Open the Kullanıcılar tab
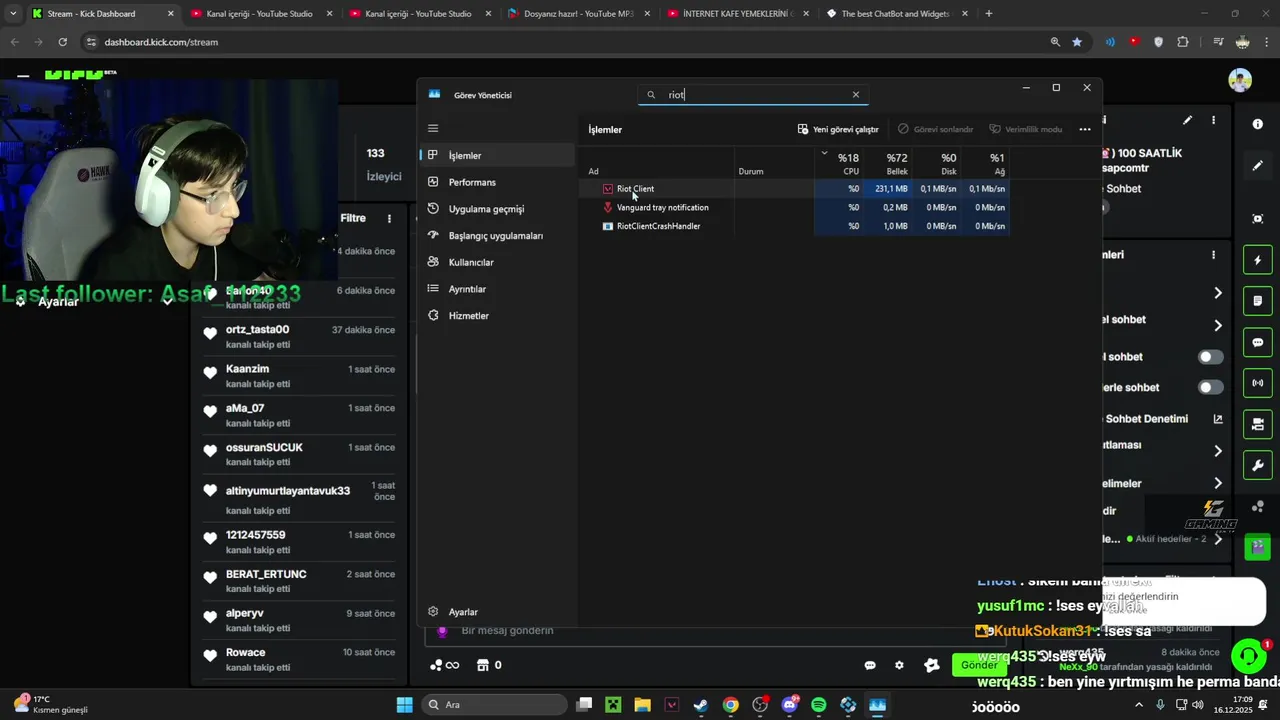 pyautogui.click(x=497, y=262)
